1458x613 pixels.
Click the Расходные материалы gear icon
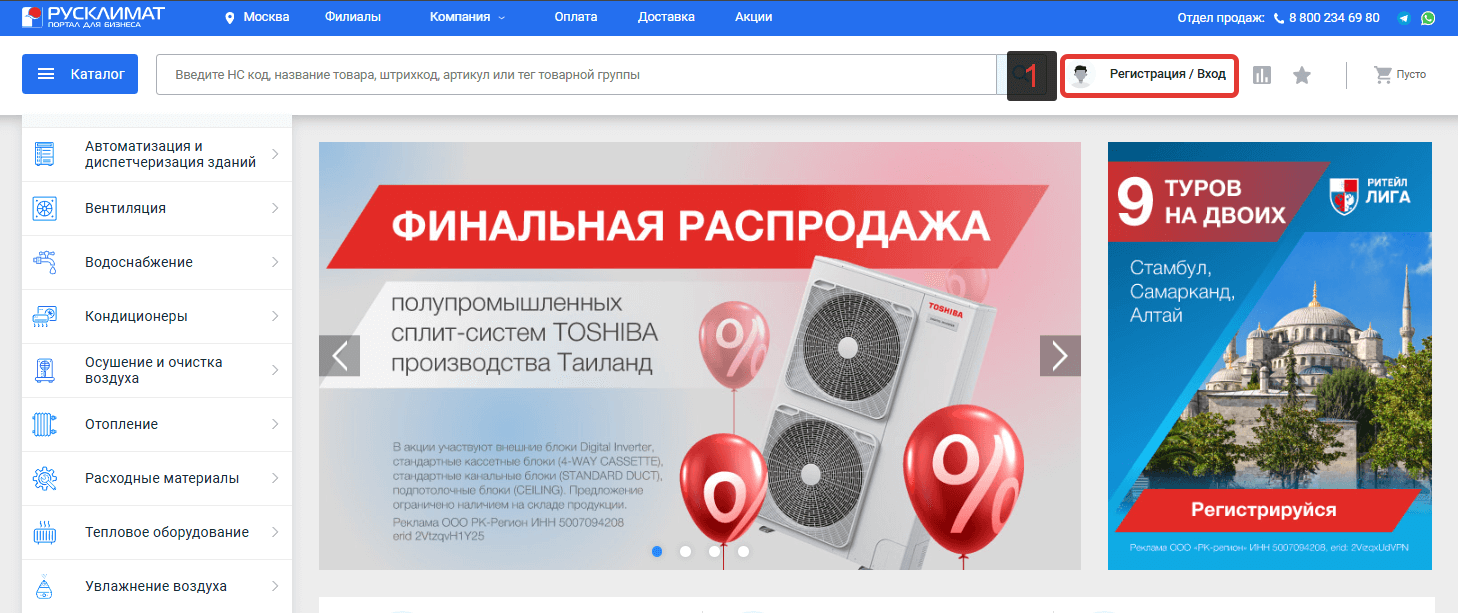pos(45,478)
